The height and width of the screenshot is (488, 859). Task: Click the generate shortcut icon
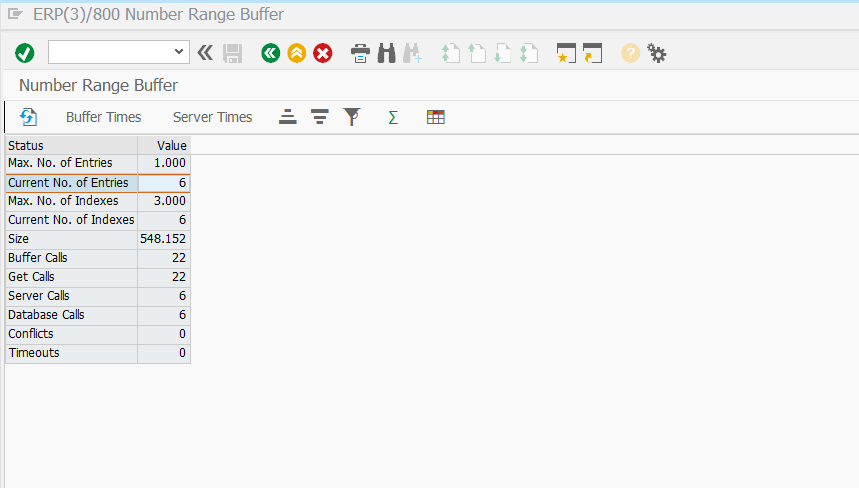click(592, 53)
